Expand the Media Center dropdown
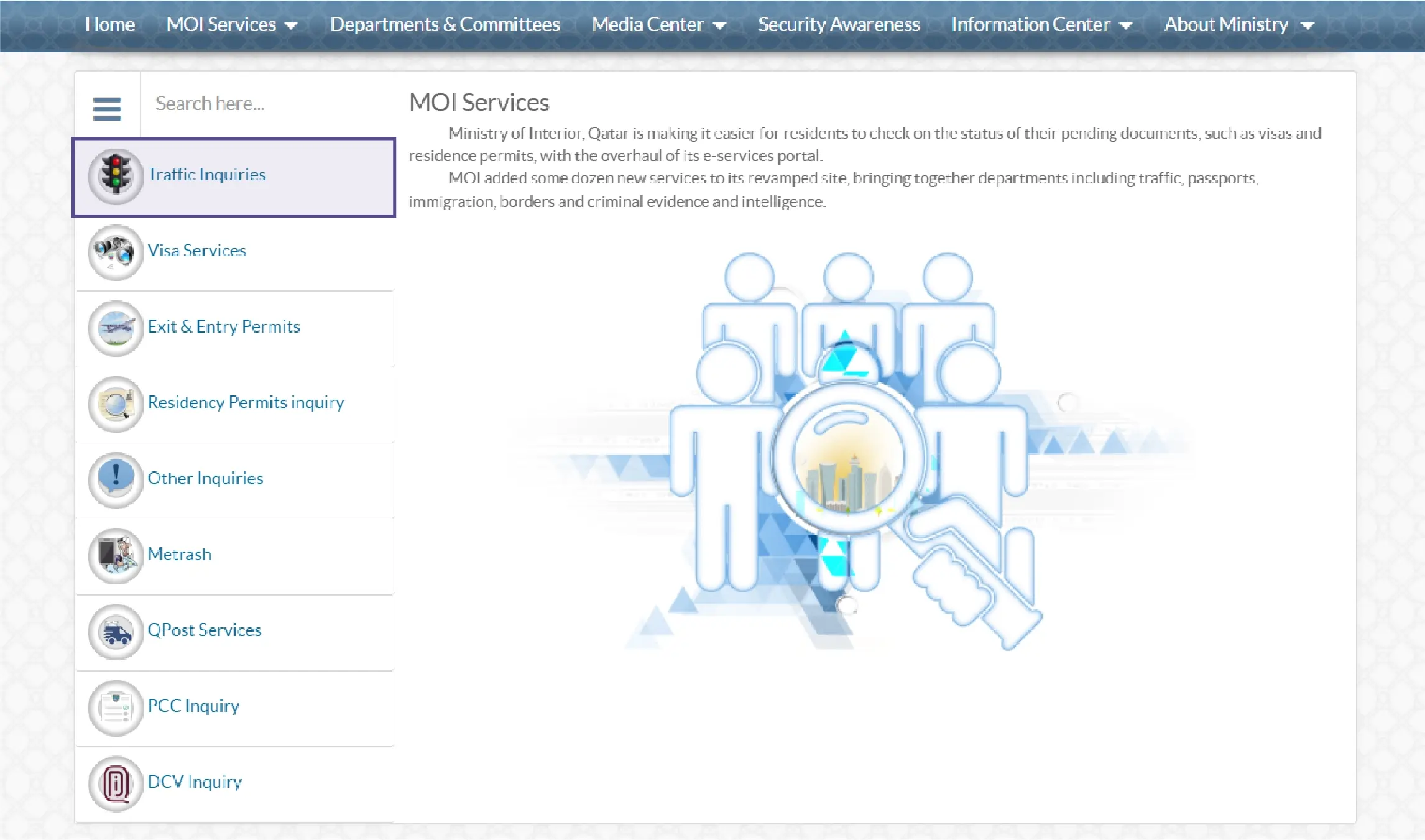This screenshot has width=1425, height=840. click(x=719, y=26)
